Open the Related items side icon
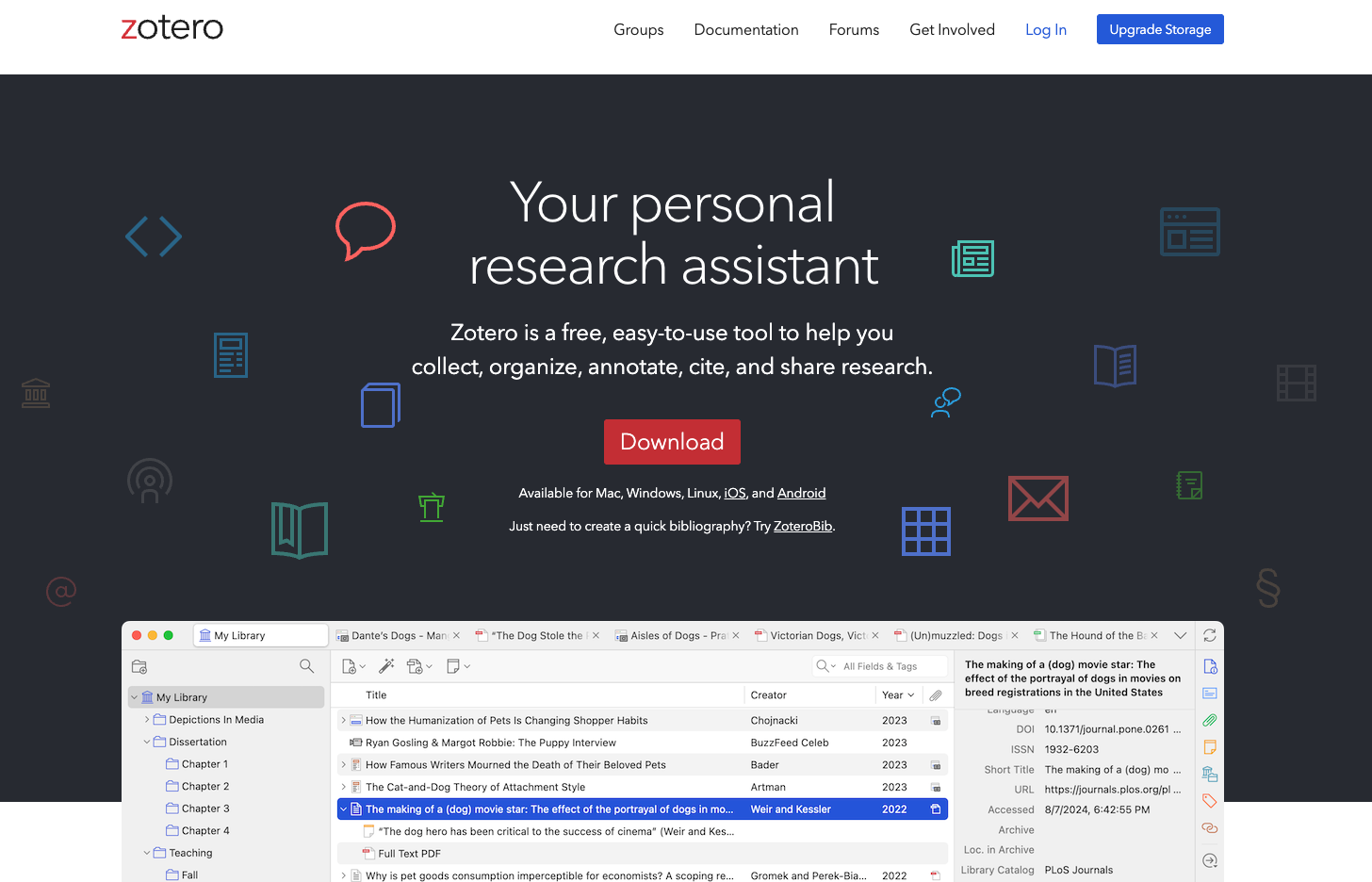The width and height of the screenshot is (1372, 882). tap(1210, 828)
